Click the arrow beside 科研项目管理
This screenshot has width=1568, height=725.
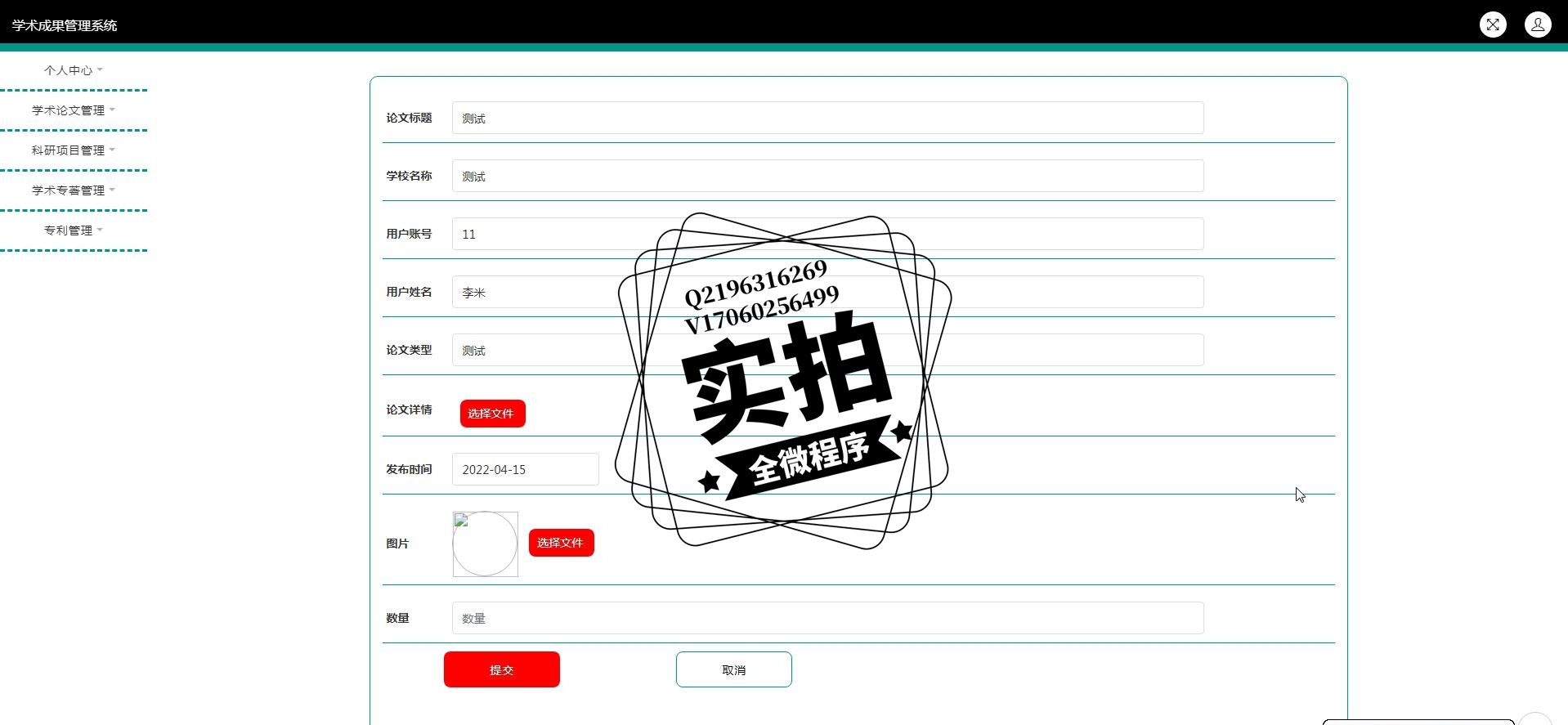pos(112,150)
